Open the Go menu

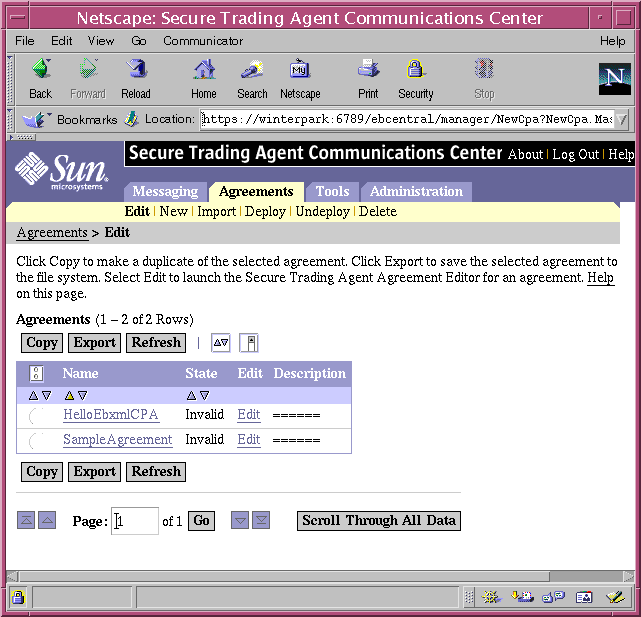139,41
